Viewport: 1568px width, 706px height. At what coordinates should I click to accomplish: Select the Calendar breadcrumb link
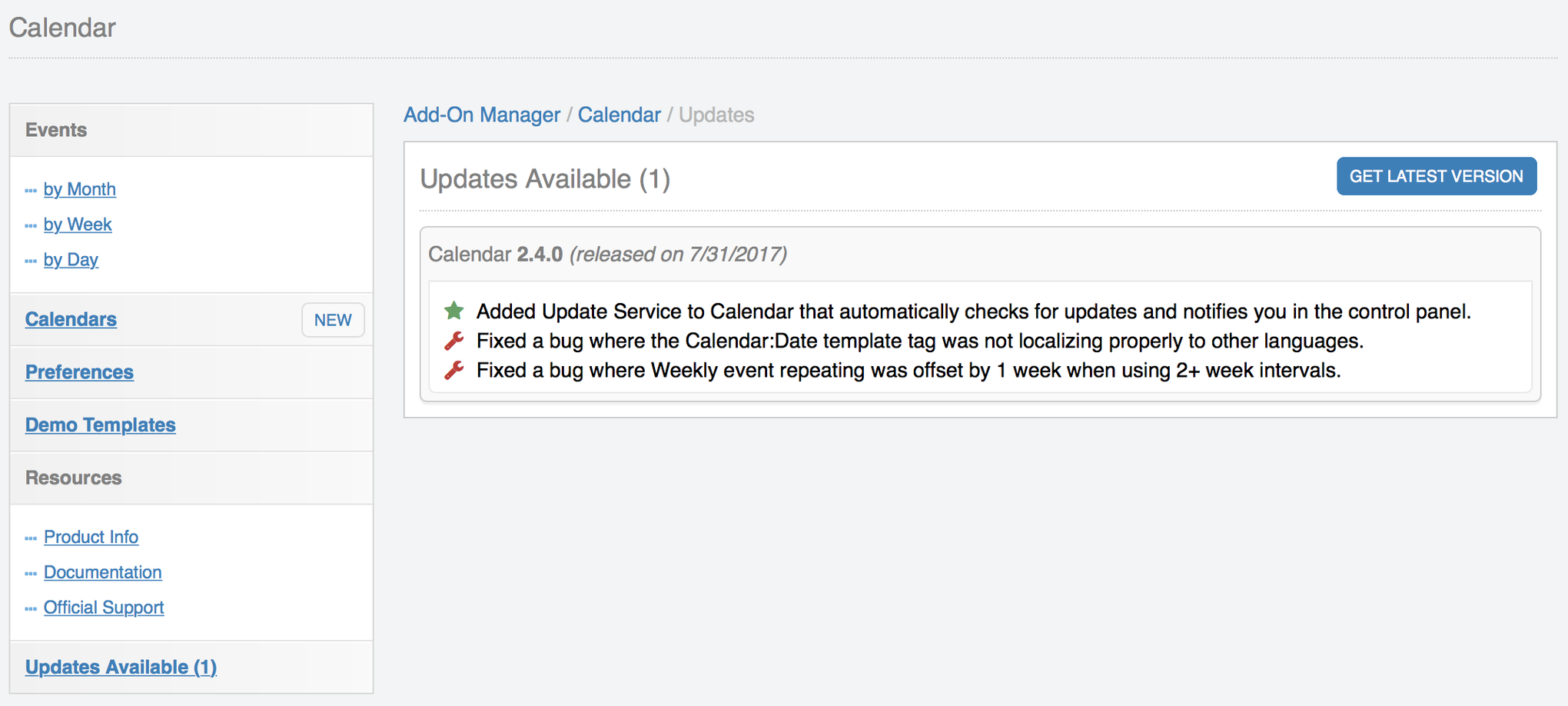coord(620,115)
